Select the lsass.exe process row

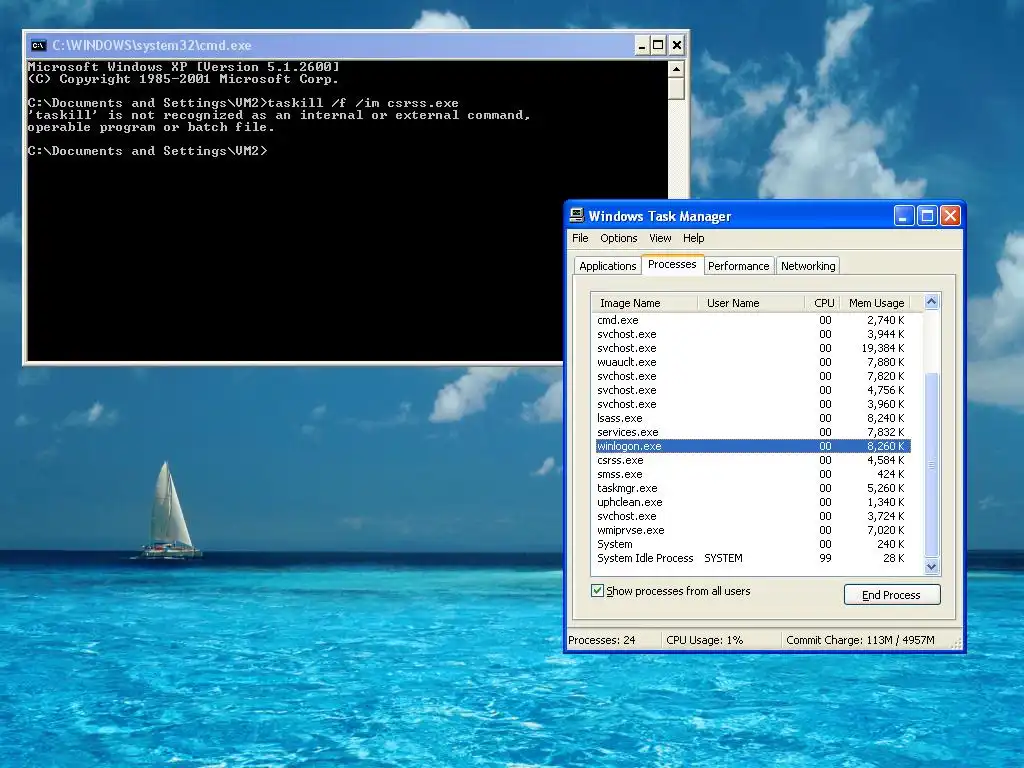753,418
